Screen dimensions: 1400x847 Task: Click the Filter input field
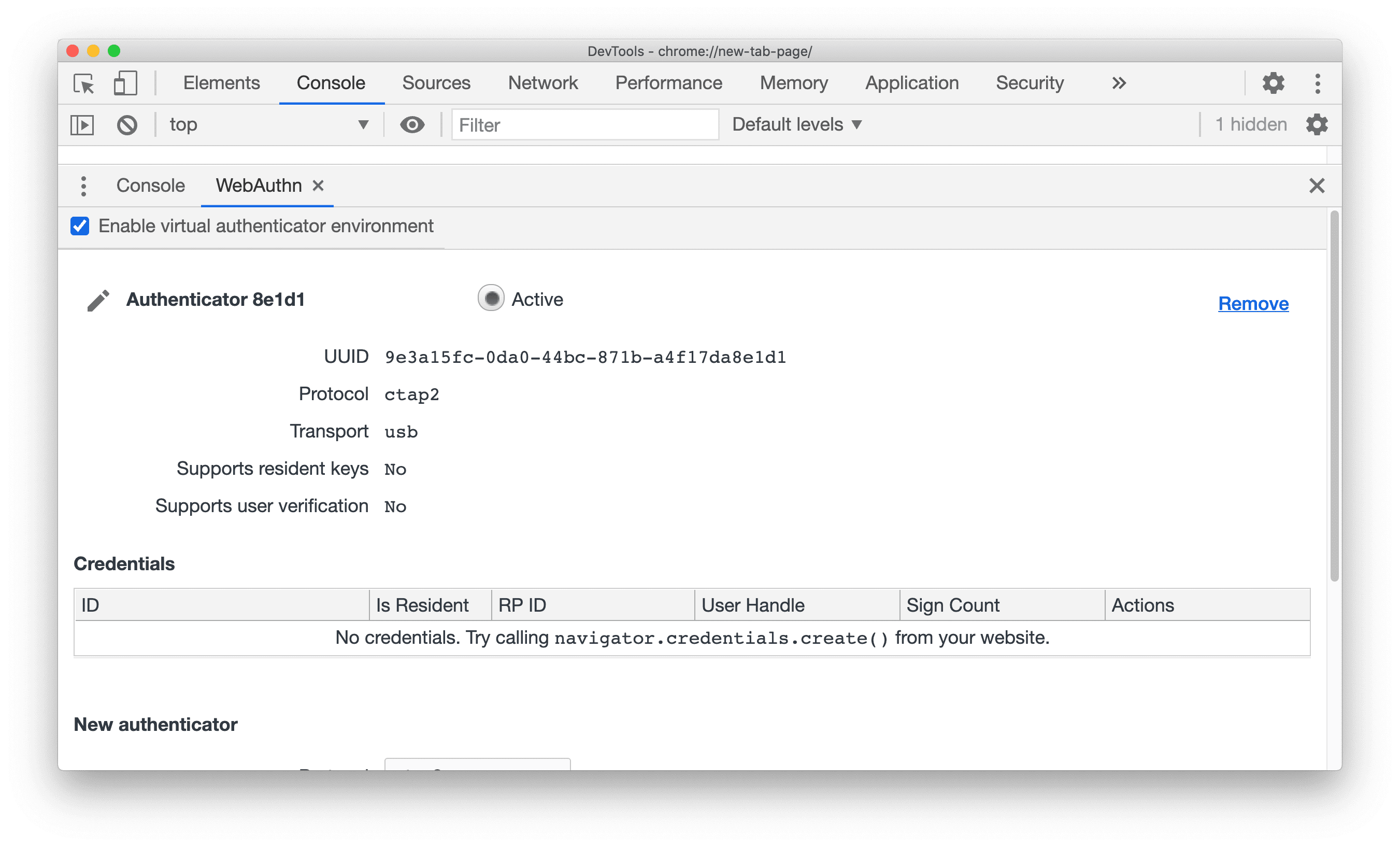pyautogui.click(x=584, y=124)
